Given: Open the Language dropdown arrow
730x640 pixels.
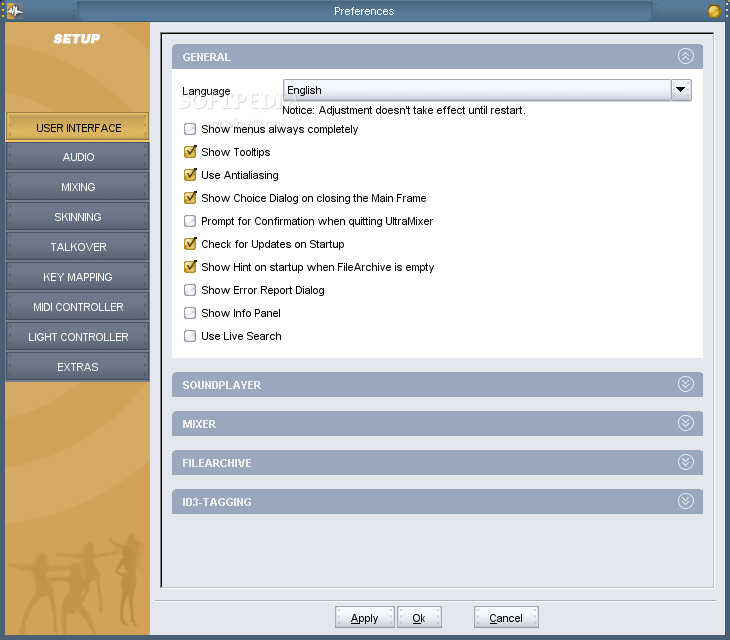Looking at the screenshot, I should coord(681,90).
